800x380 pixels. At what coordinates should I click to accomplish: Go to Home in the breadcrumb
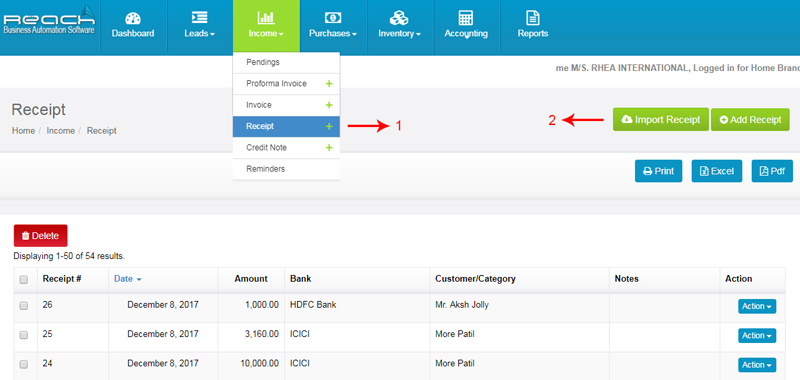[23, 131]
